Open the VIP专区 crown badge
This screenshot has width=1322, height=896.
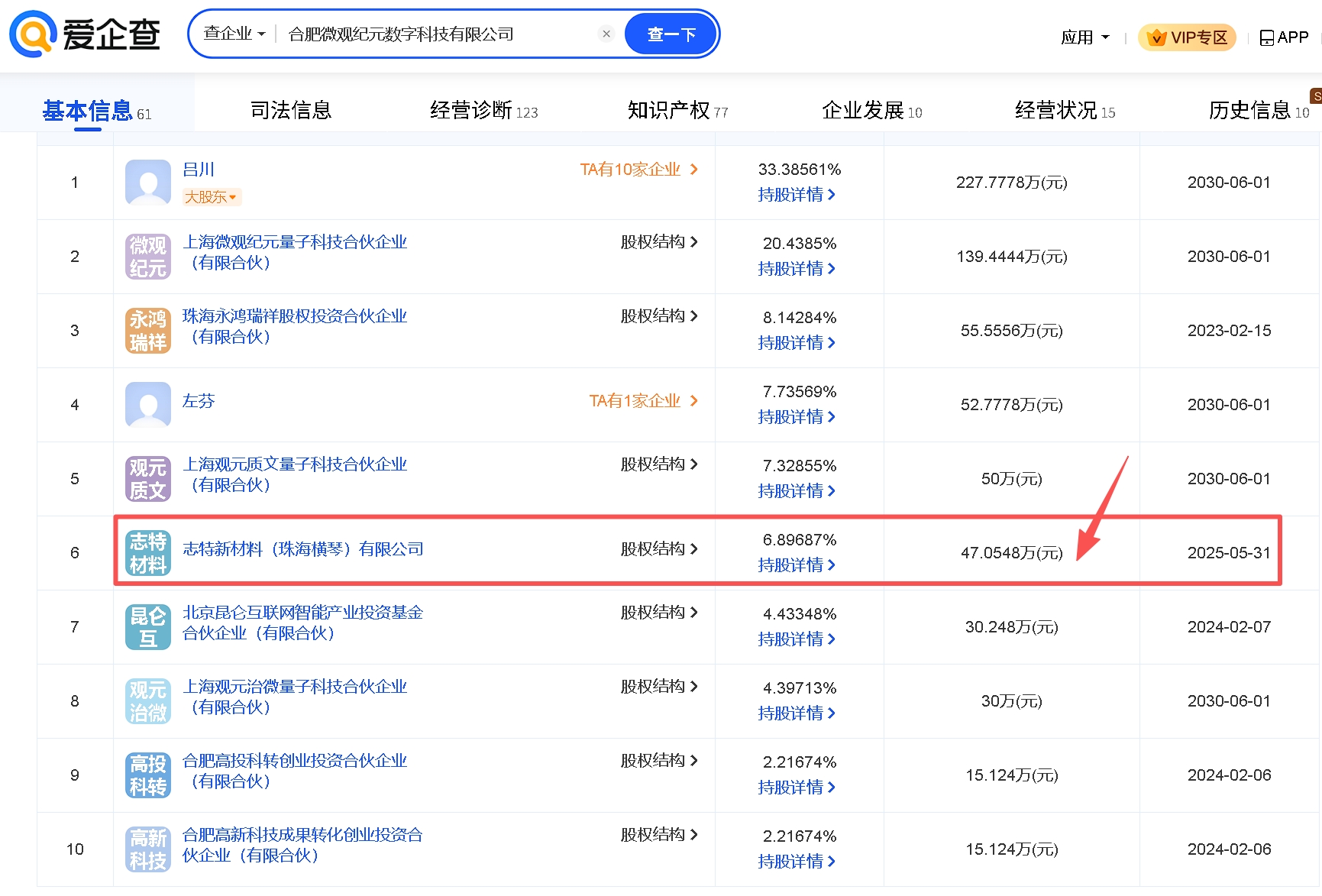point(1187,37)
